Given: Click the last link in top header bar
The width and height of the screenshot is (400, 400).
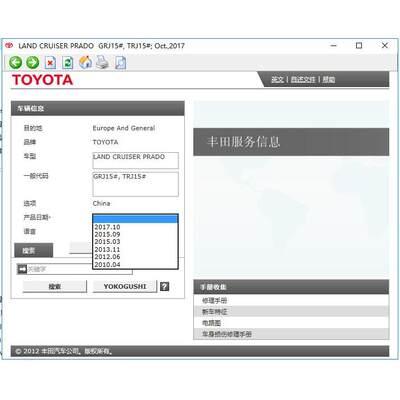Looking at the screenshot, I should pyautogui.click(x=329, y=79).
